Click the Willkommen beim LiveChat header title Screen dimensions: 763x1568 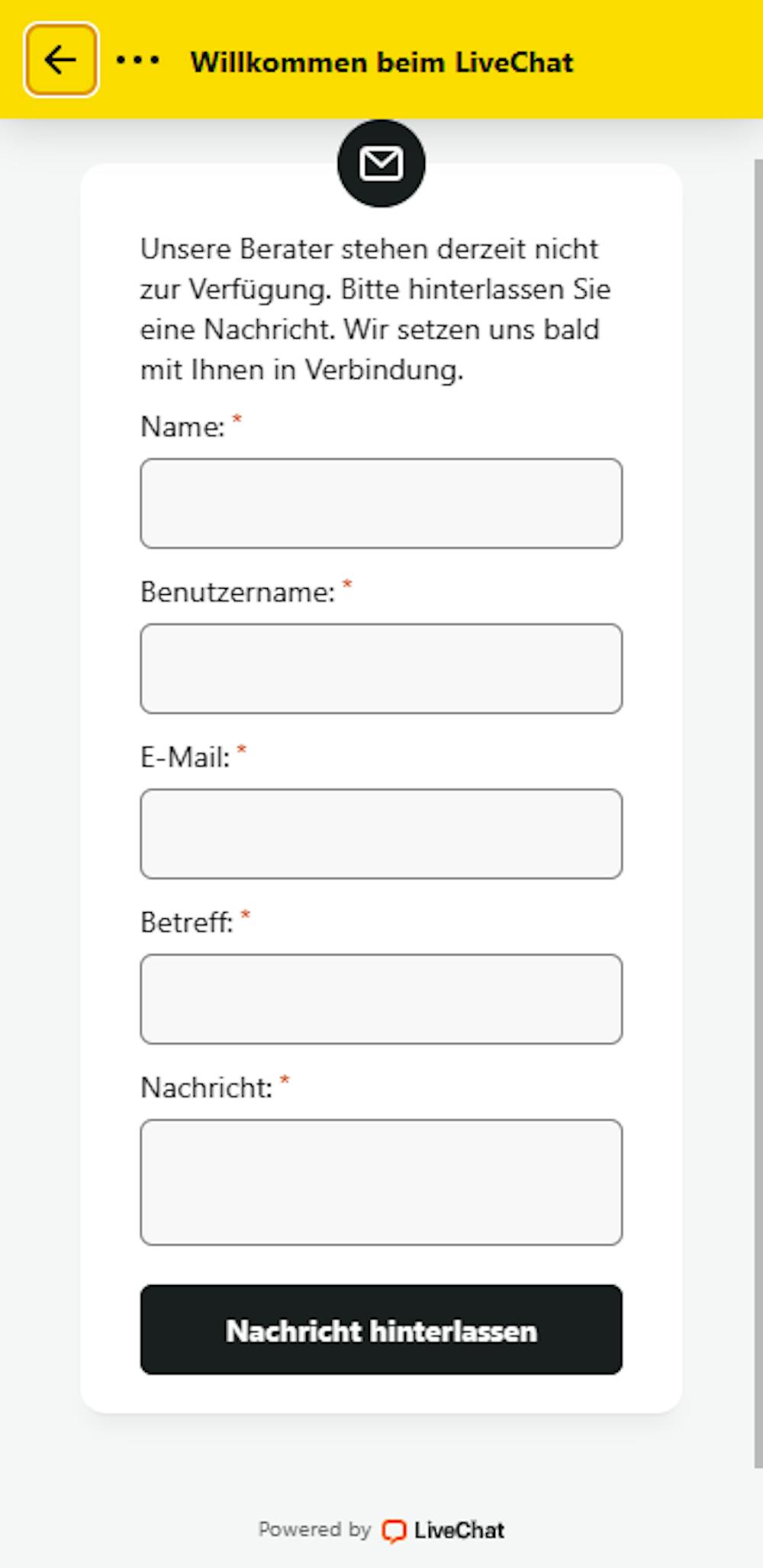pyautogui.click(x=381, y=62)
